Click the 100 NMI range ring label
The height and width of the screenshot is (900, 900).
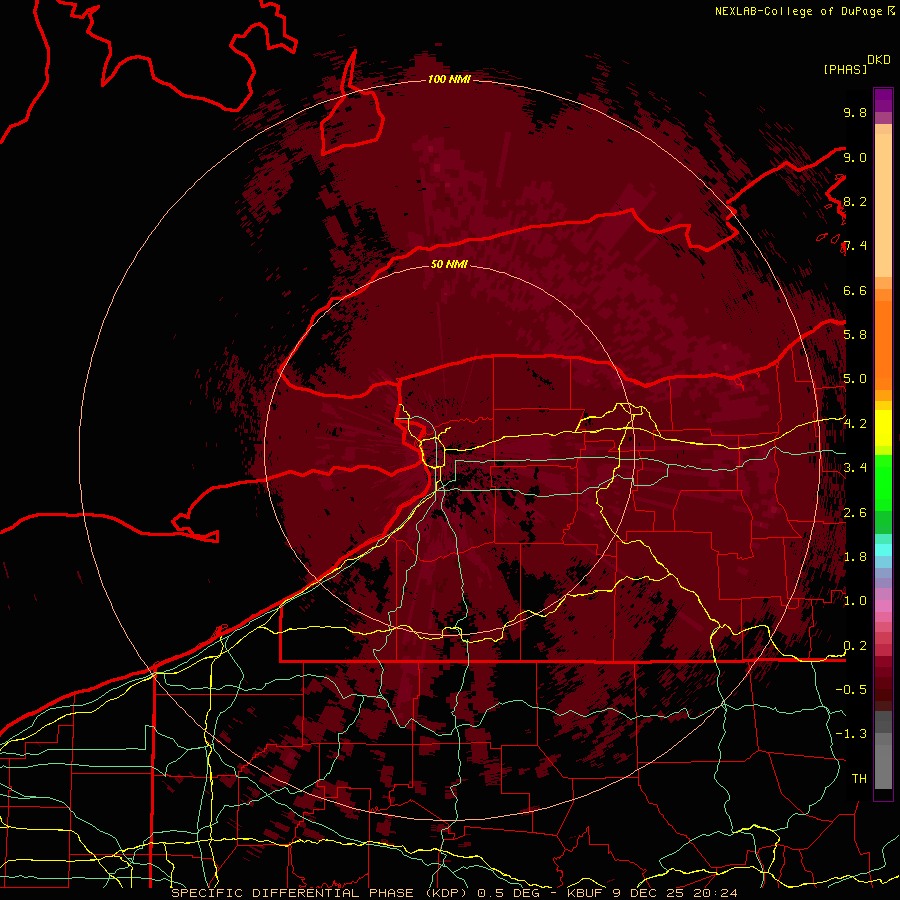(449, 79)
